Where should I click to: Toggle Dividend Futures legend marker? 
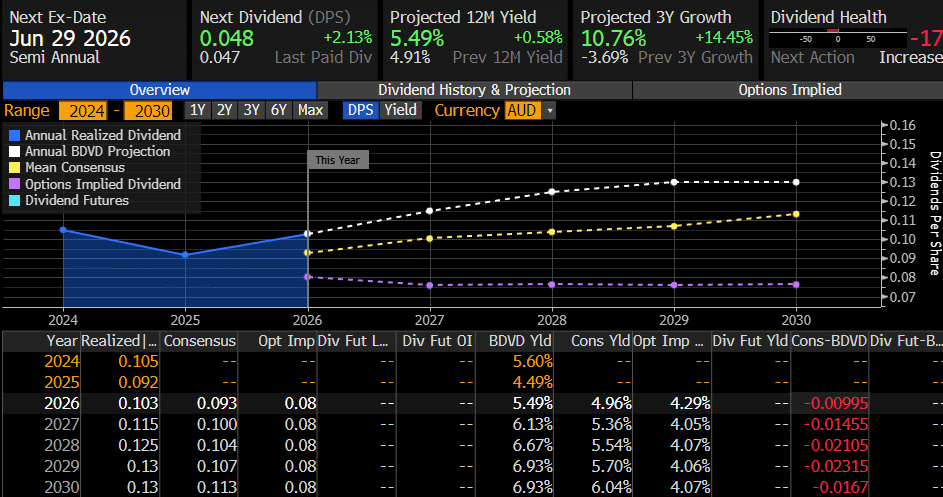pyautogui.click(x=14, y=200)
